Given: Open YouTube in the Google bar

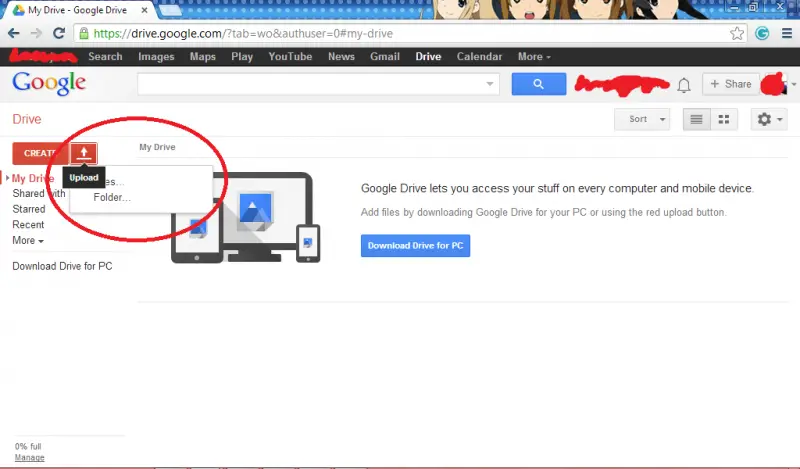Looking at the screenshot, I should point(290,57).
